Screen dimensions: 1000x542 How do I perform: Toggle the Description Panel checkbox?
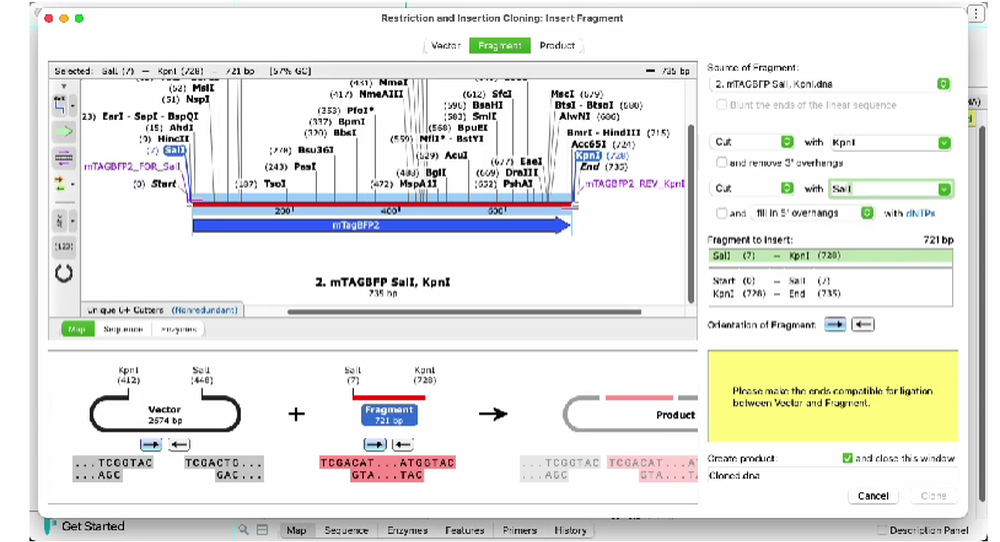click(x=882, y=530)
